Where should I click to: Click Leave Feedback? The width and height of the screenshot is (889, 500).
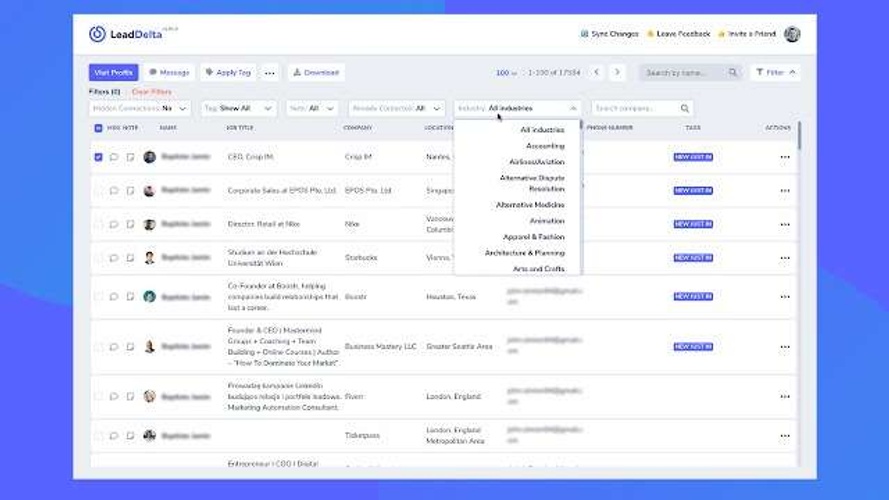679,34
